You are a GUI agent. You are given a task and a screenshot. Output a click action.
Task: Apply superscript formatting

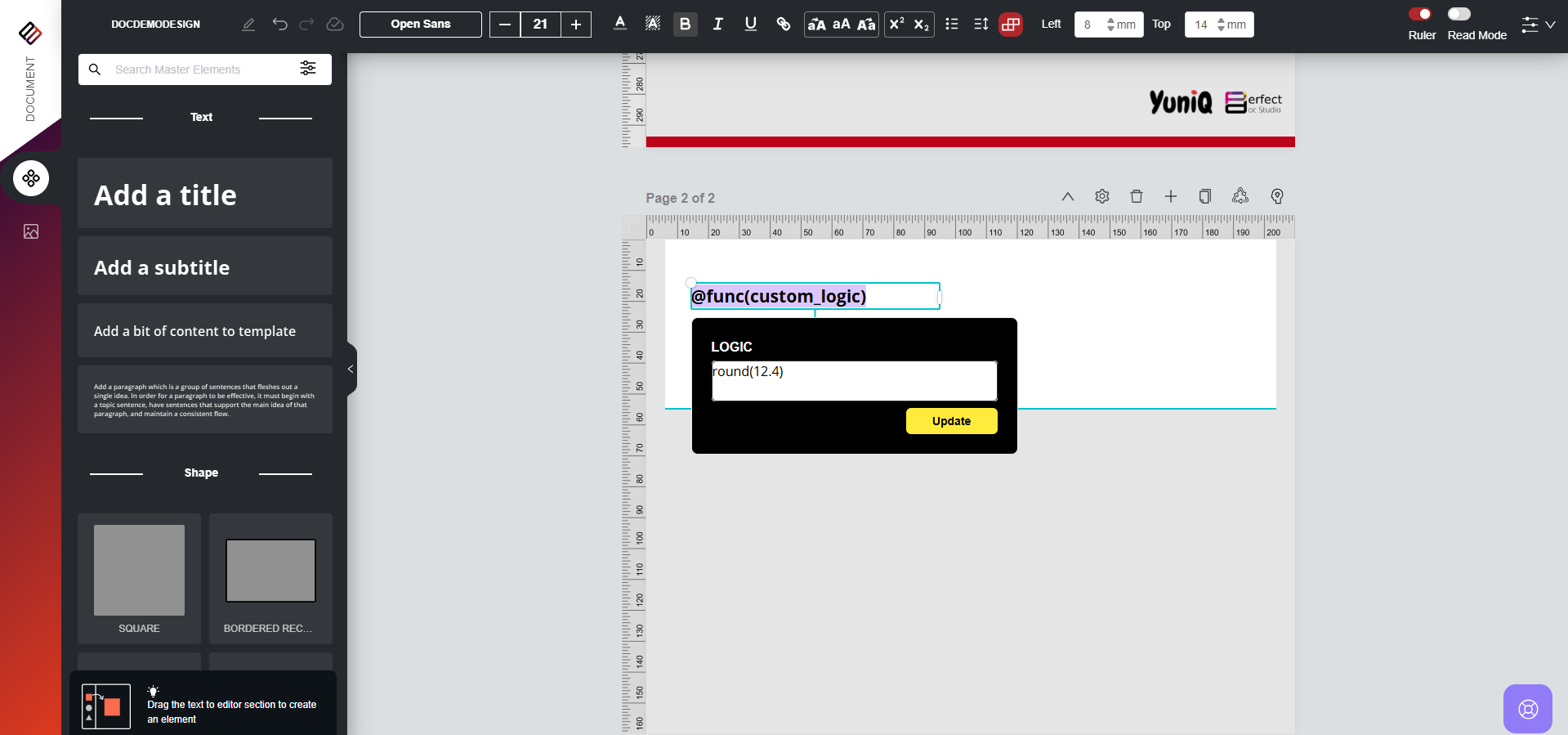pyautogui.click(x=896, y=25)
